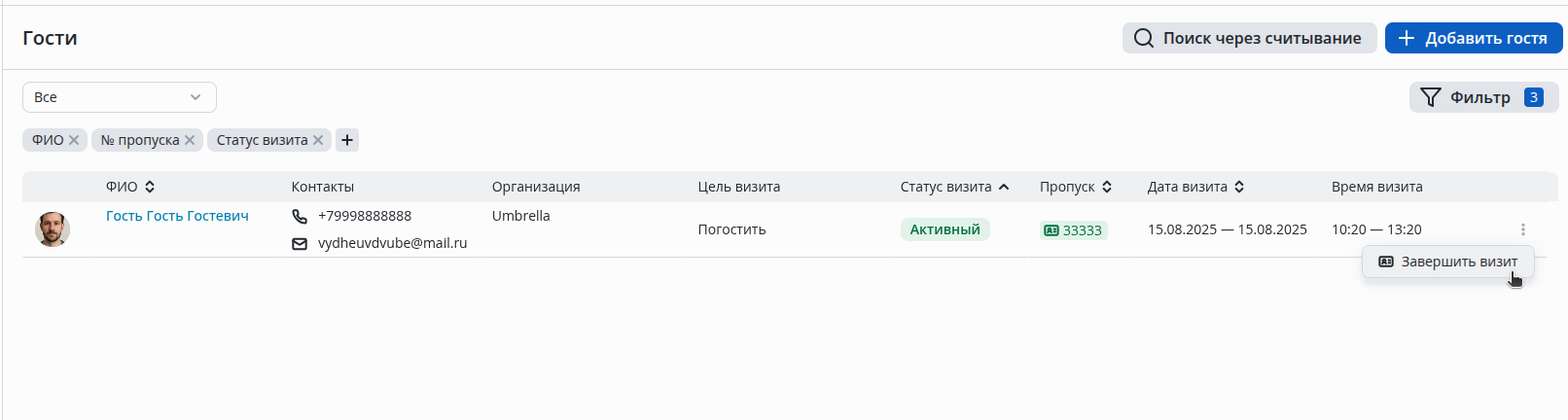The image size is (1568, 420).
Task: Click the funnel filter icon
Action: pos(1430,97)
